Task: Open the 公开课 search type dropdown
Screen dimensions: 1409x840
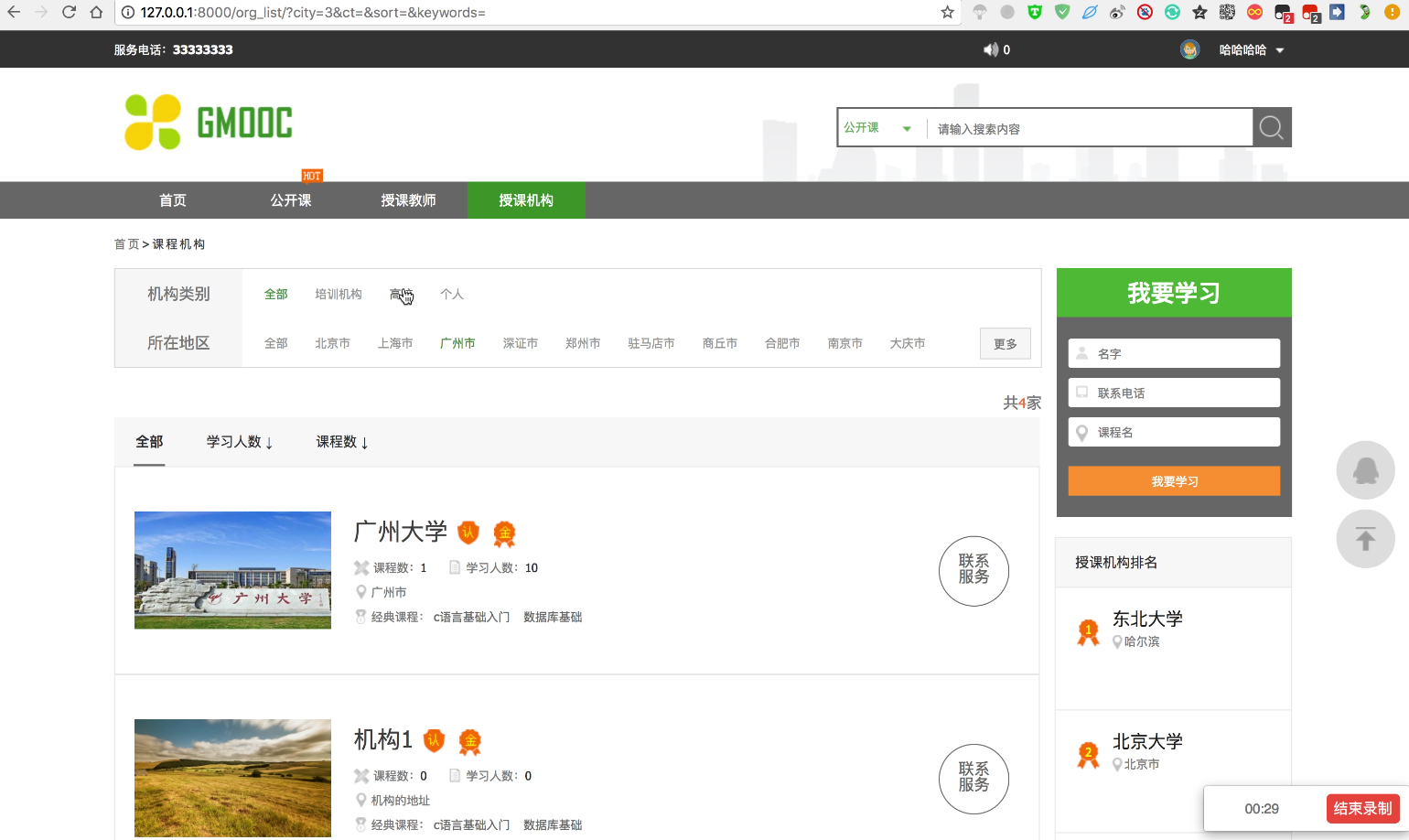Action: click(877, 128)
